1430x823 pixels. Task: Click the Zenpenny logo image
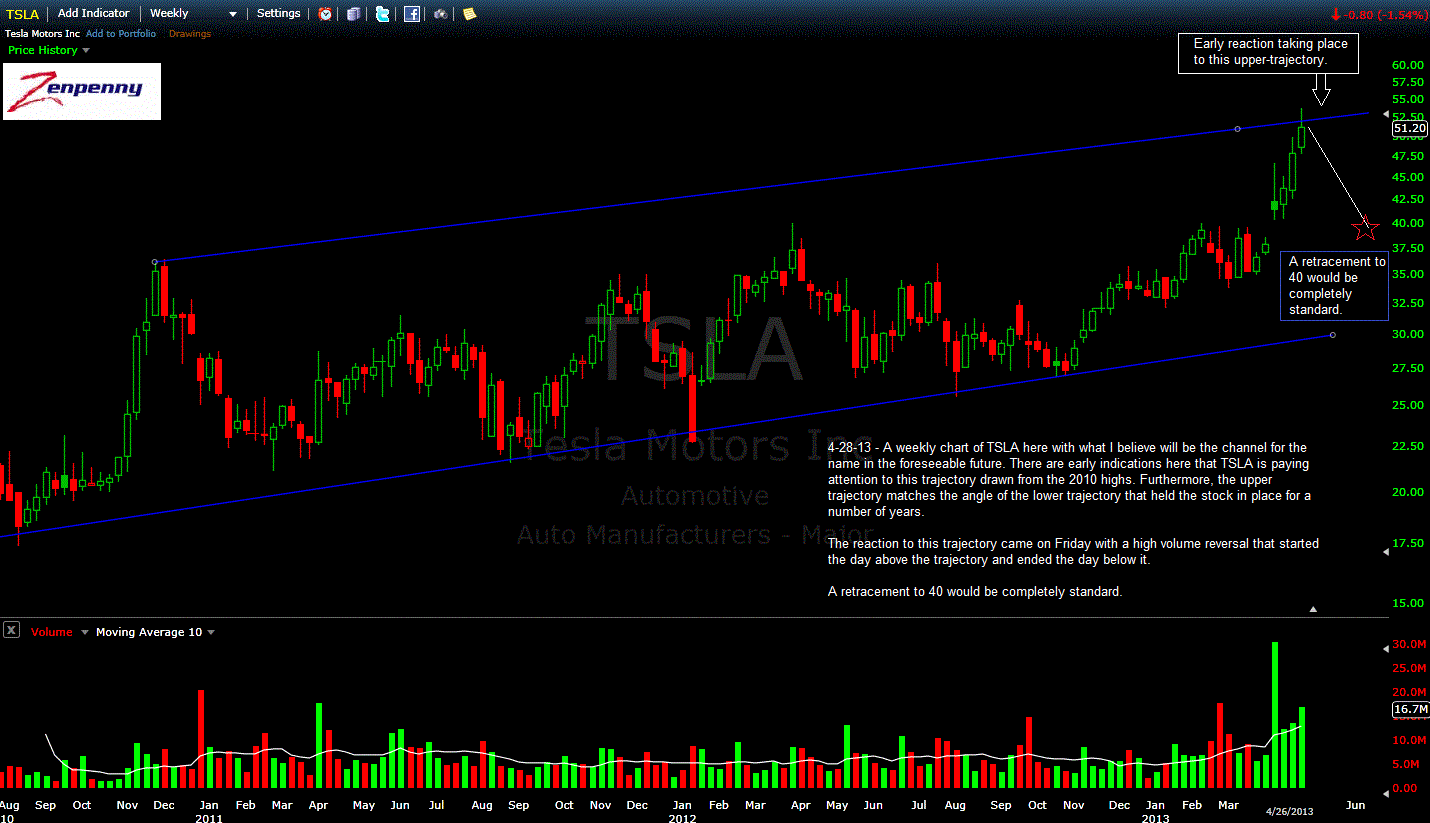82,91
